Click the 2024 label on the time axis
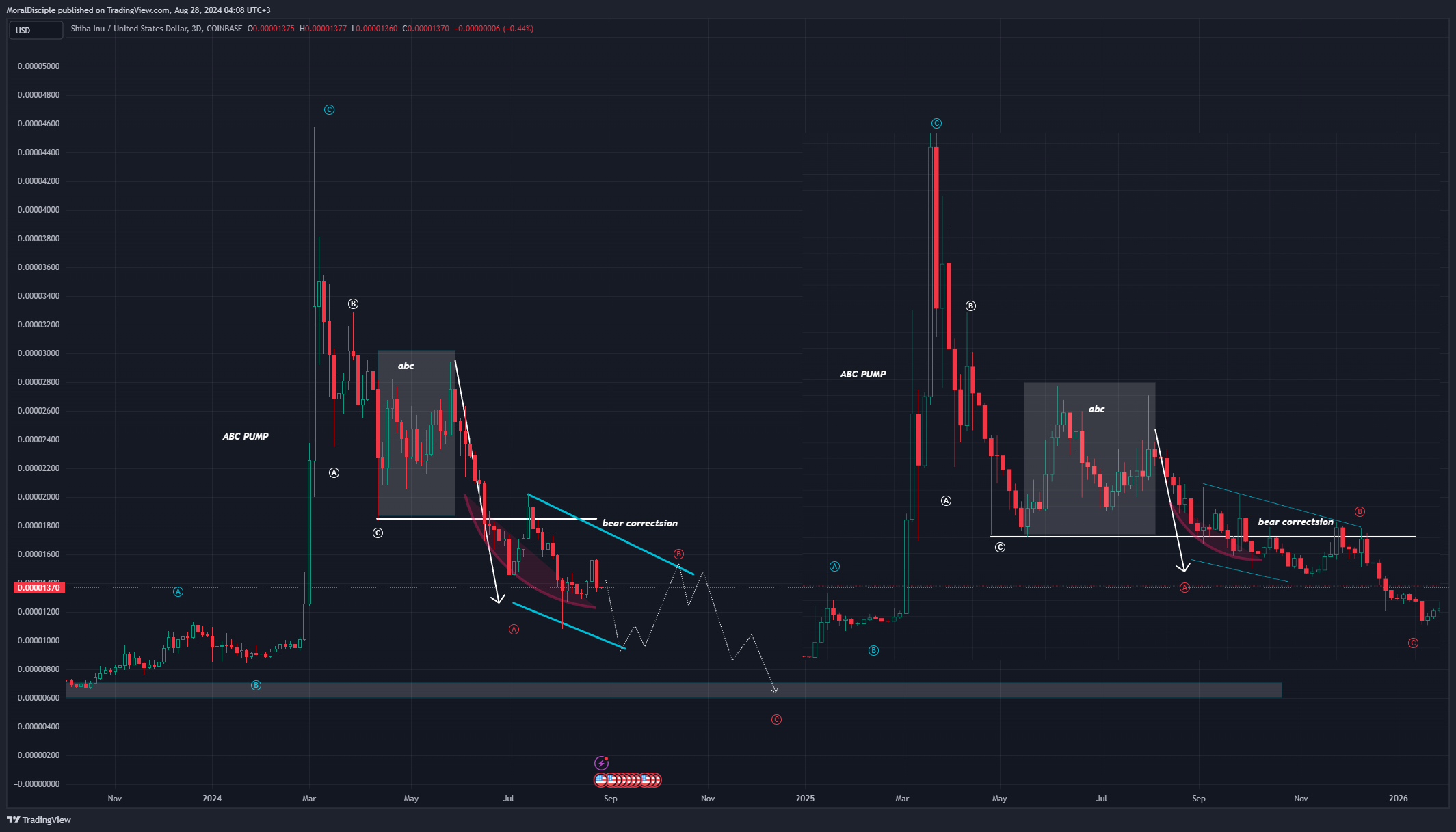This screenshot has width=1456, height=832. click(x=212, y=799)
